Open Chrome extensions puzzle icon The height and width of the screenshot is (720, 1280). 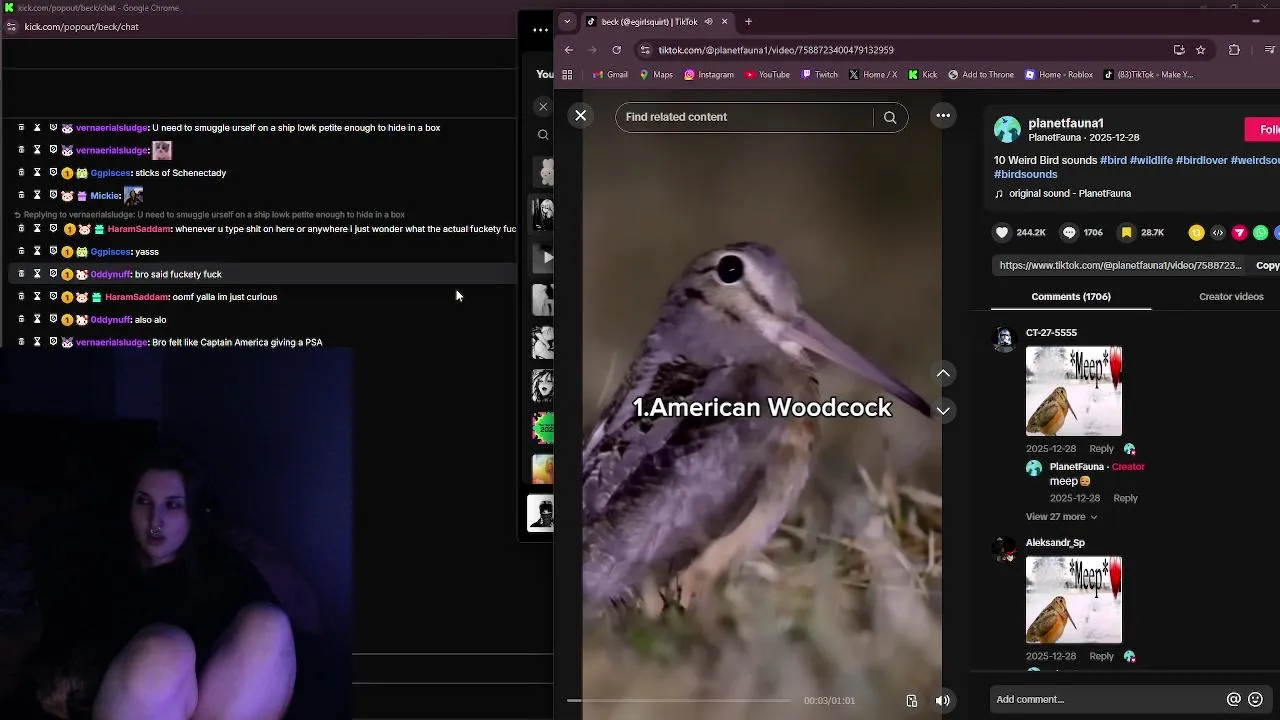pos(1234,50)
